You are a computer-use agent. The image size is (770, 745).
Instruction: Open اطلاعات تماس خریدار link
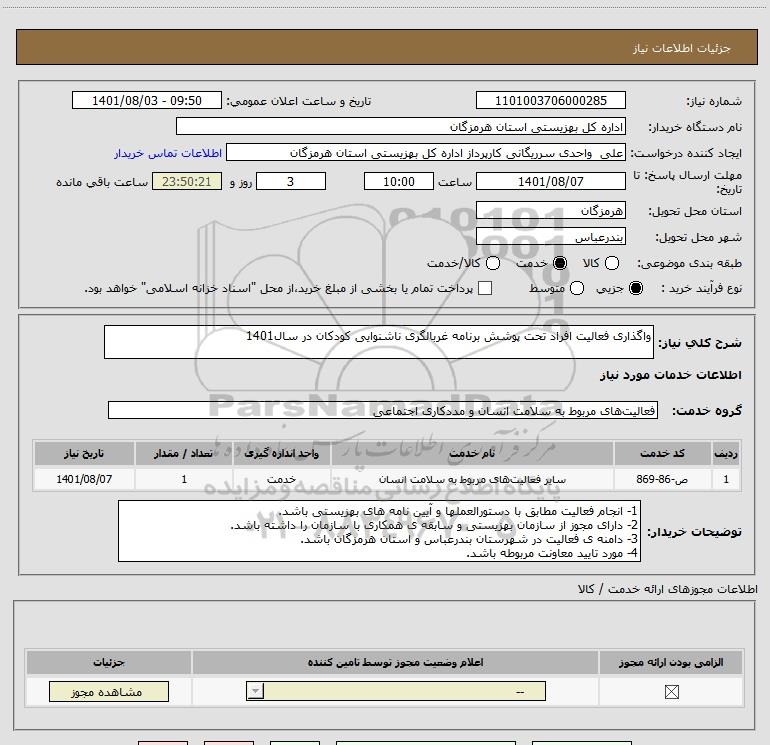point(168,153)
